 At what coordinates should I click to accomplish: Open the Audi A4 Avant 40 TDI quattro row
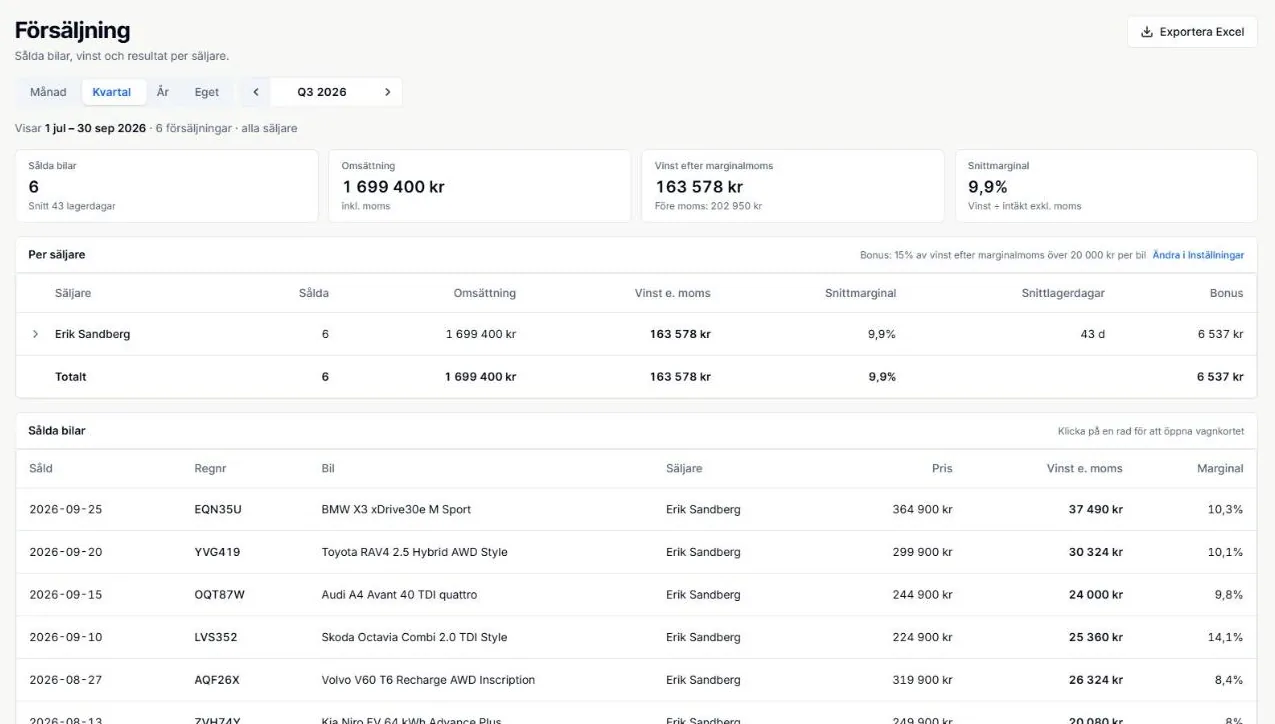tap(636, 595)
